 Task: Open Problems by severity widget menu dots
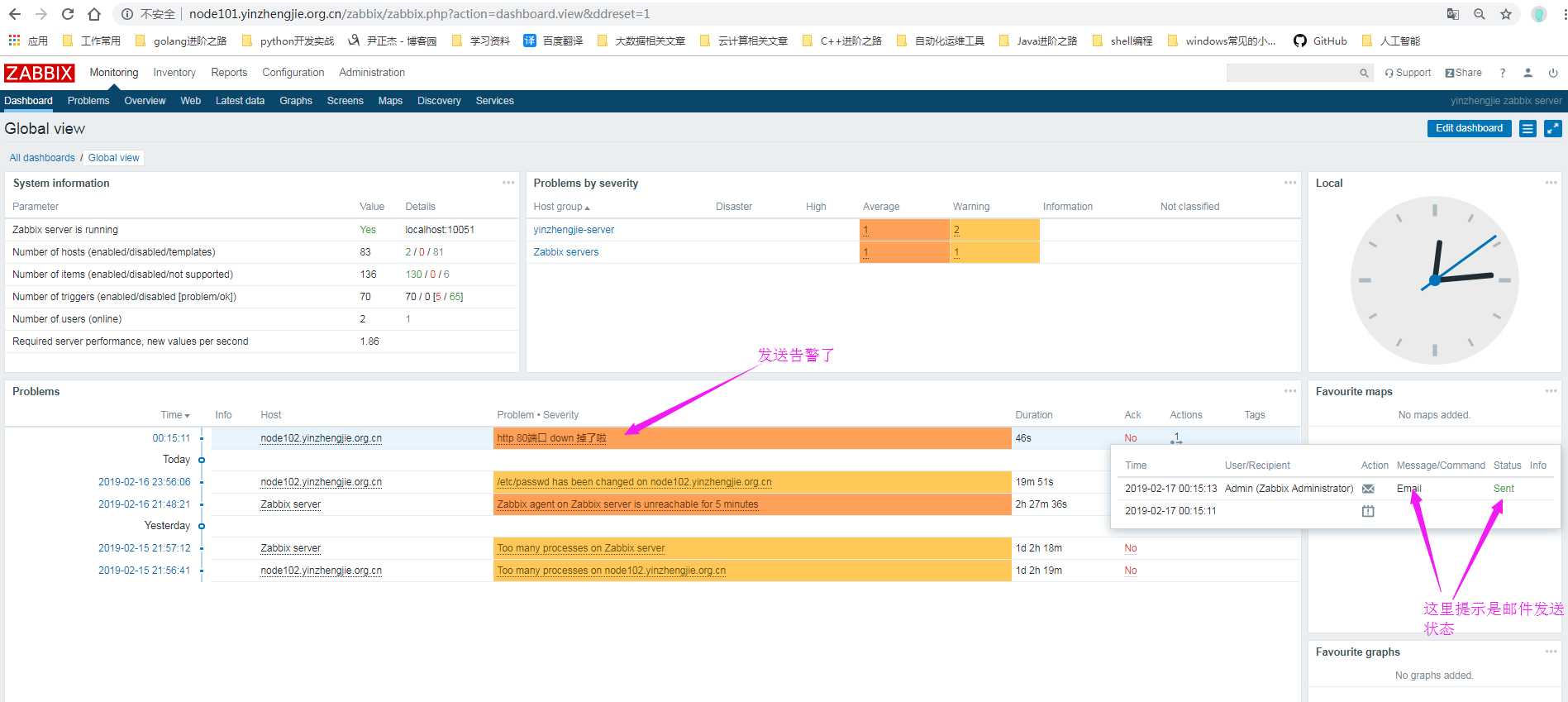[x=1290, y=183]
